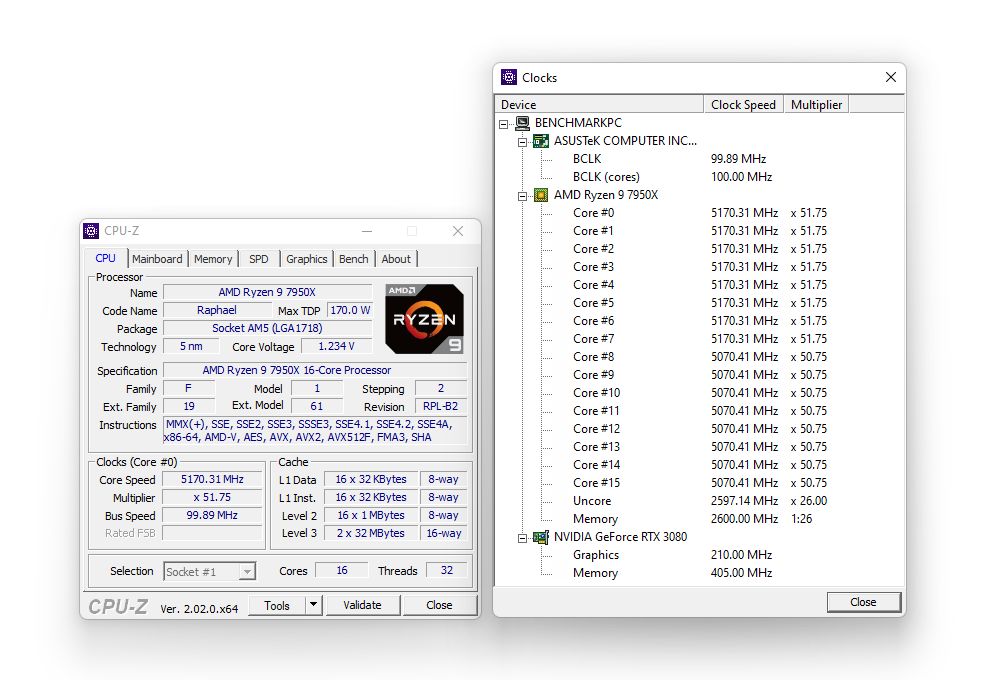1000x680 pixels.
Task: Click the Instructions list text
Action: tap(315, 431)
